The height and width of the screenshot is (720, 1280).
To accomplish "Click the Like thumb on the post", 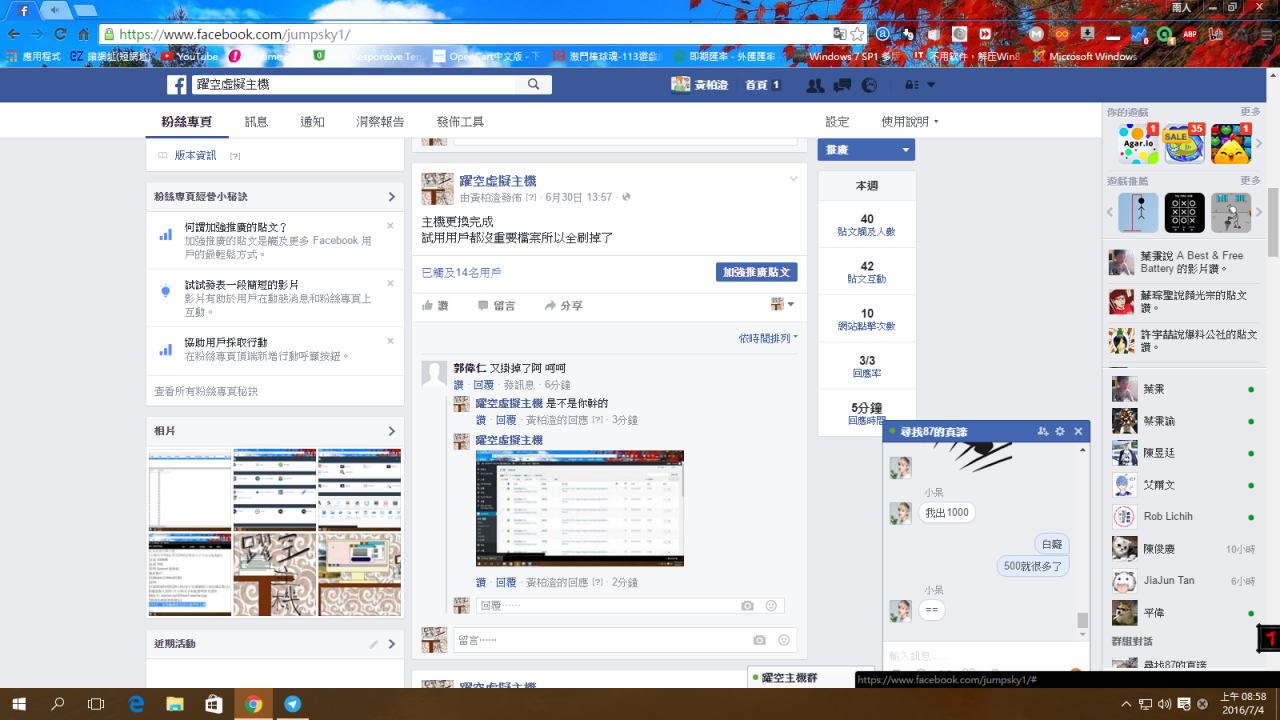I will tap(435, 305).
